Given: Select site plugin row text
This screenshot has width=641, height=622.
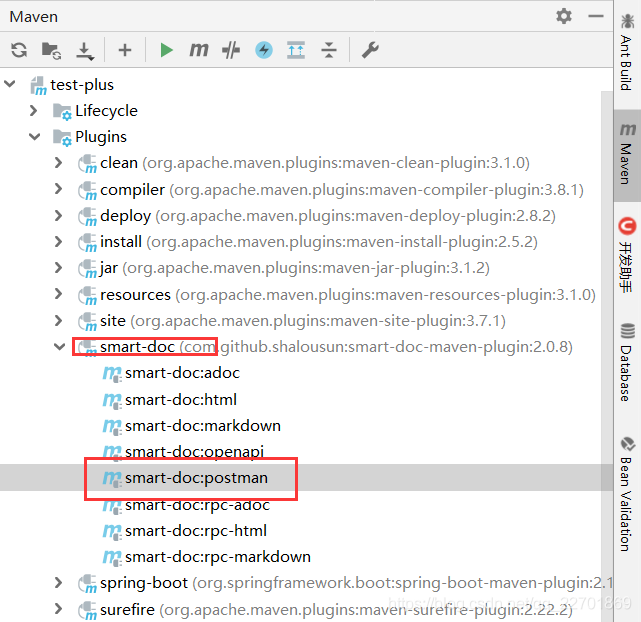Looking at the screenshot, I should [x=303, y=321].
